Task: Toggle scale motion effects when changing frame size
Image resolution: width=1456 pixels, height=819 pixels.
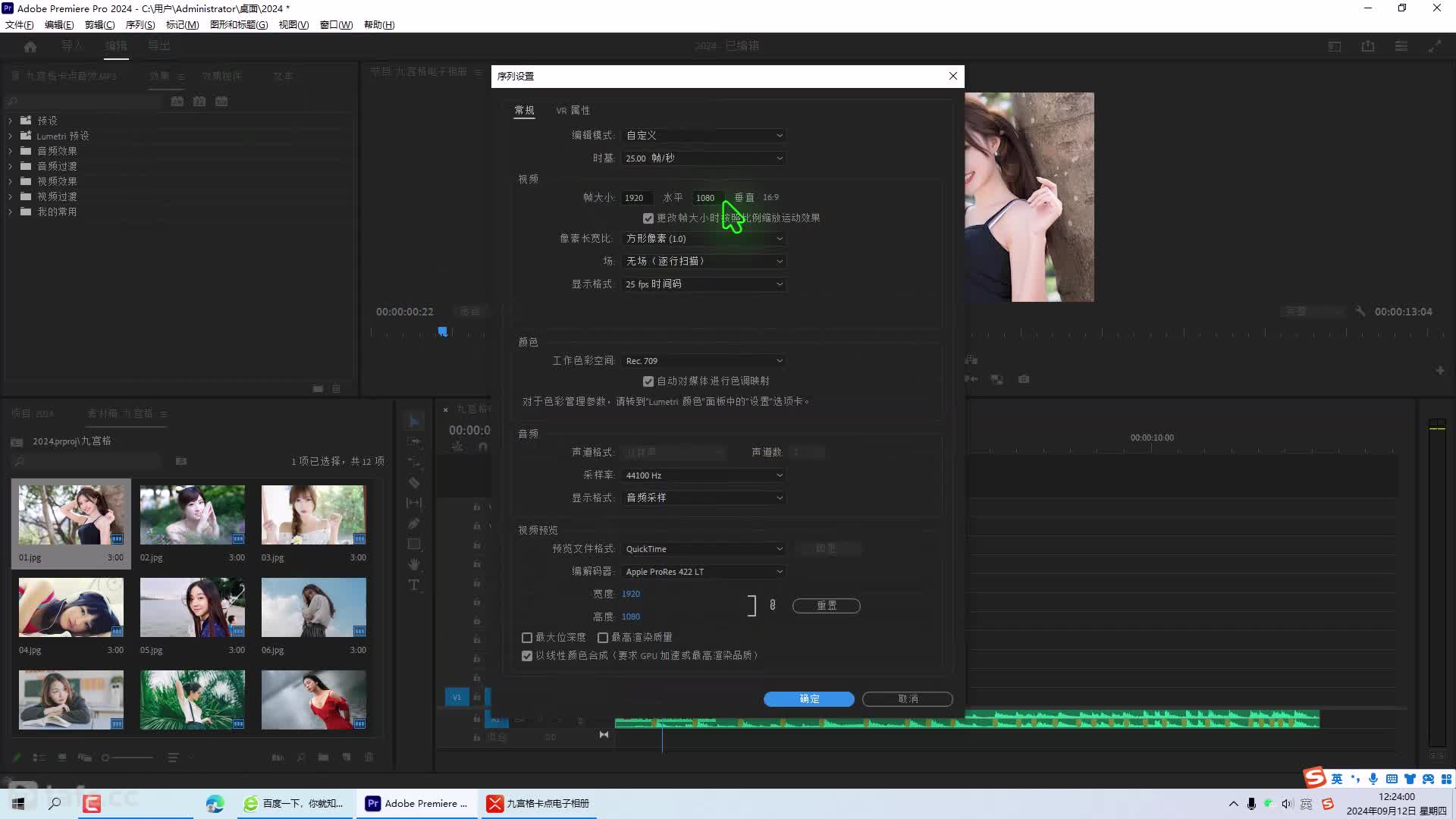Action: tap(648, 218)
